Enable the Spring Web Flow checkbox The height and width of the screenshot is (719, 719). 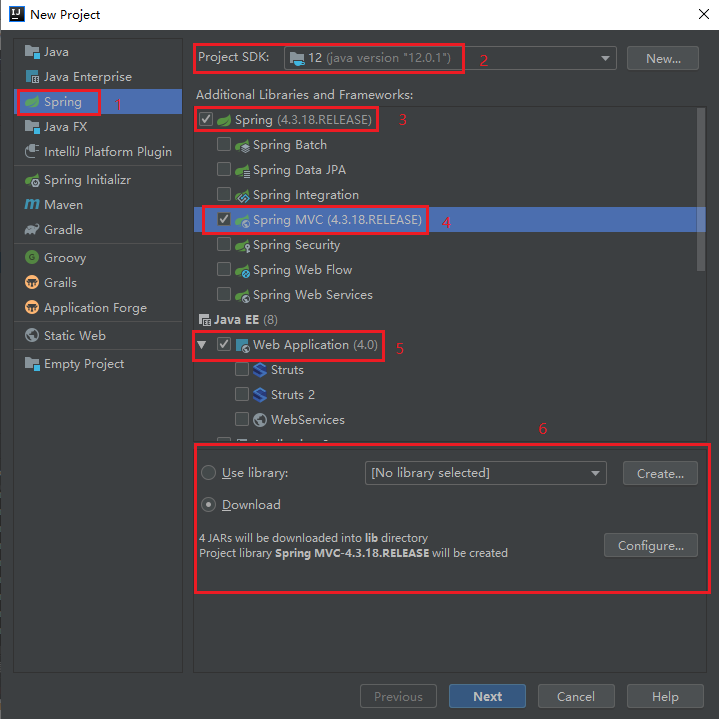click(x=224, y=269)
